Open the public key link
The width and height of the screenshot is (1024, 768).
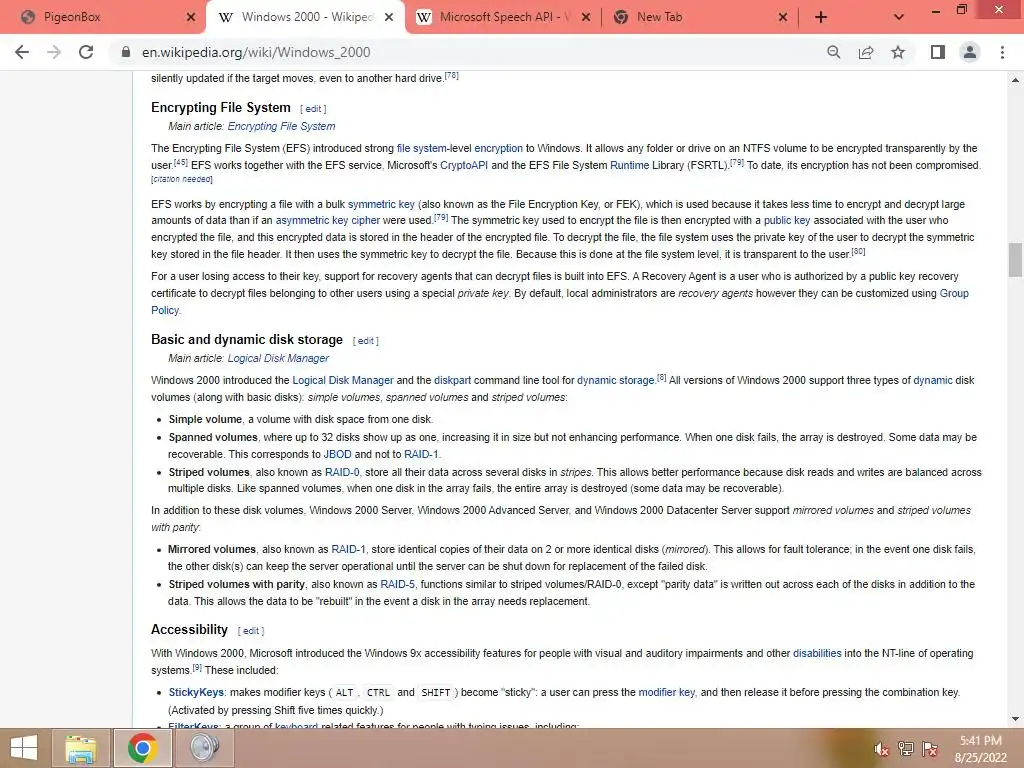click(787, 221)
